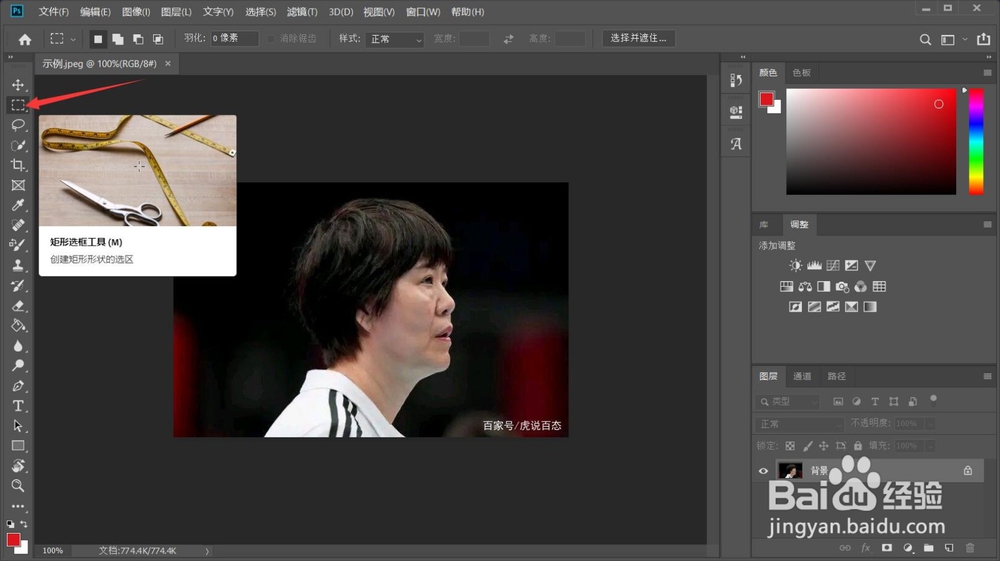Select the Dodge tool

tap(18, 365)
